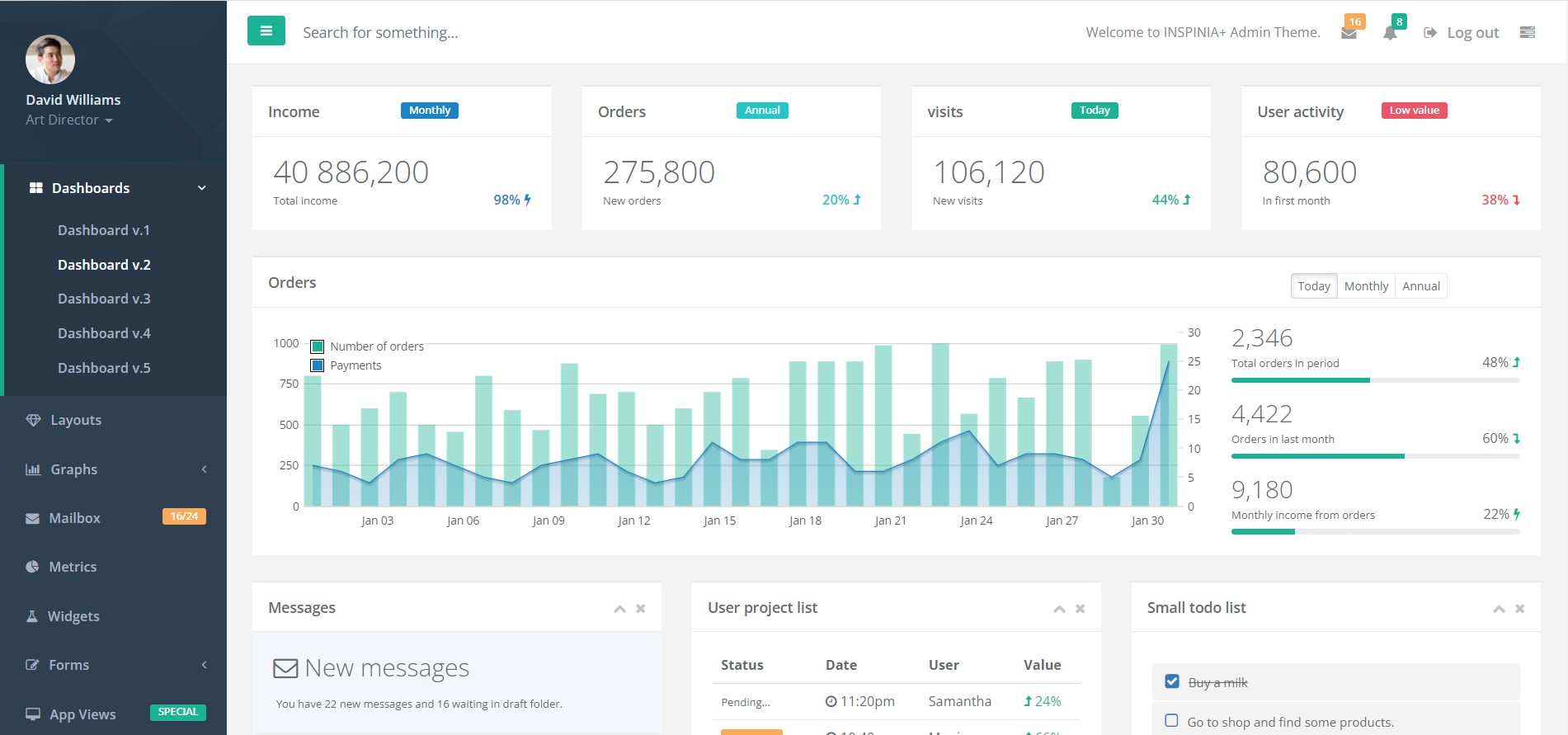
Task: Click the Monthly income from orders progress bar
Action: (1375, 532)
